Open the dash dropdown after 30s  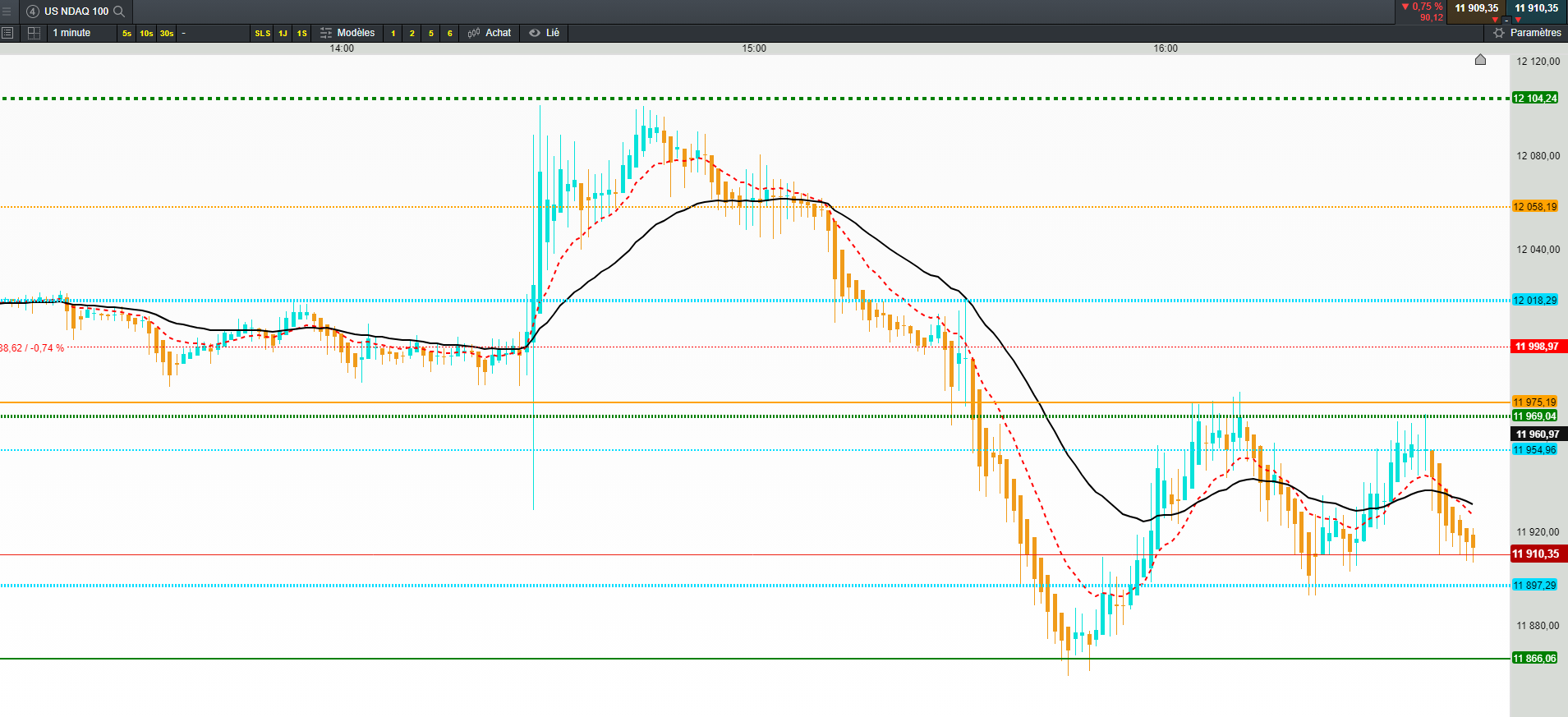[183, 33]
